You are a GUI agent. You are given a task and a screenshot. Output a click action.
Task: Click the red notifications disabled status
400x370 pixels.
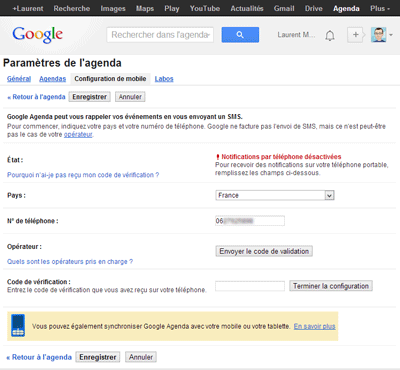click(x=279, y=157)
